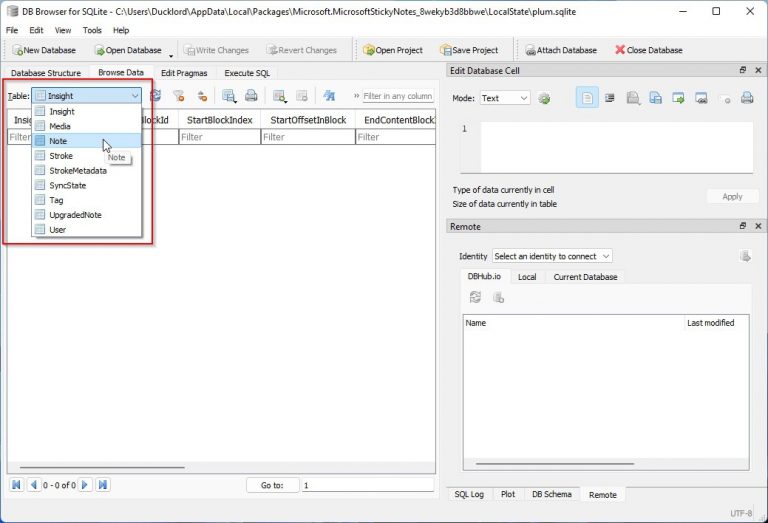Float the Edit Database Cell panel
The image size is (768, 523).
pos(743,70)
